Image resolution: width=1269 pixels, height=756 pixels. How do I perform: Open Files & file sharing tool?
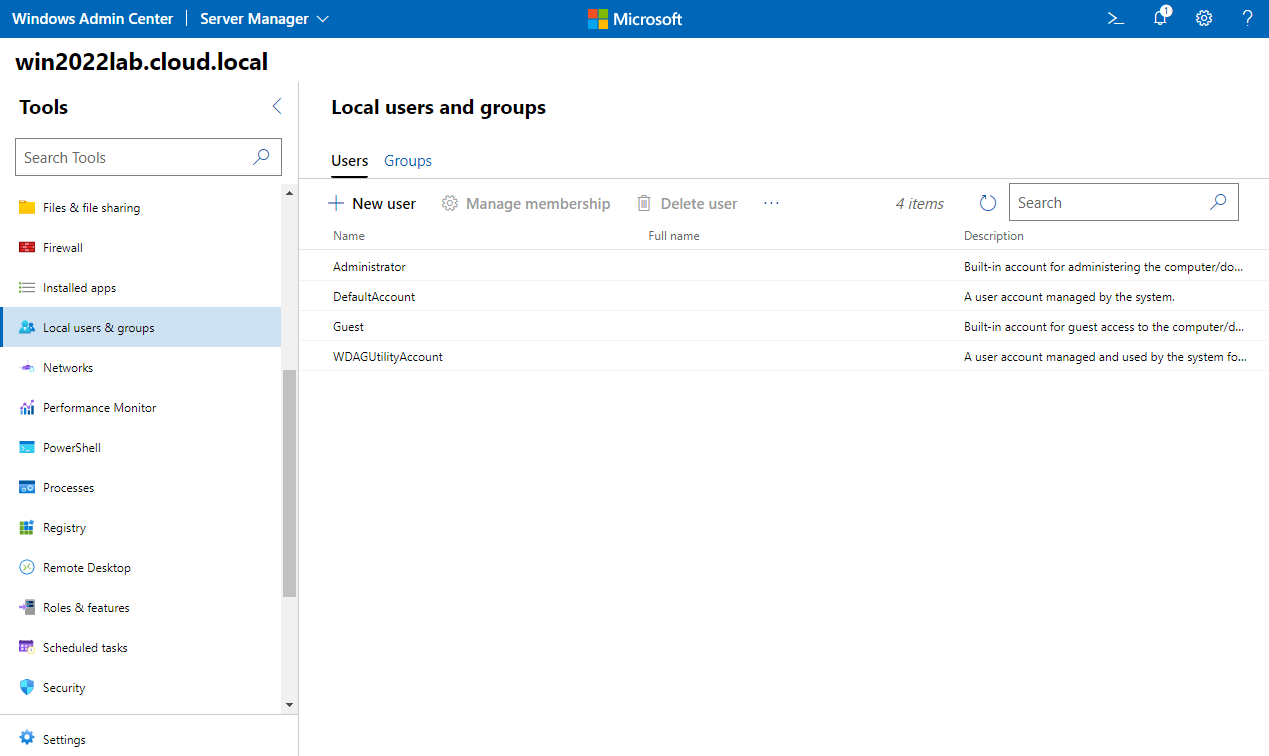coord(140,208)
